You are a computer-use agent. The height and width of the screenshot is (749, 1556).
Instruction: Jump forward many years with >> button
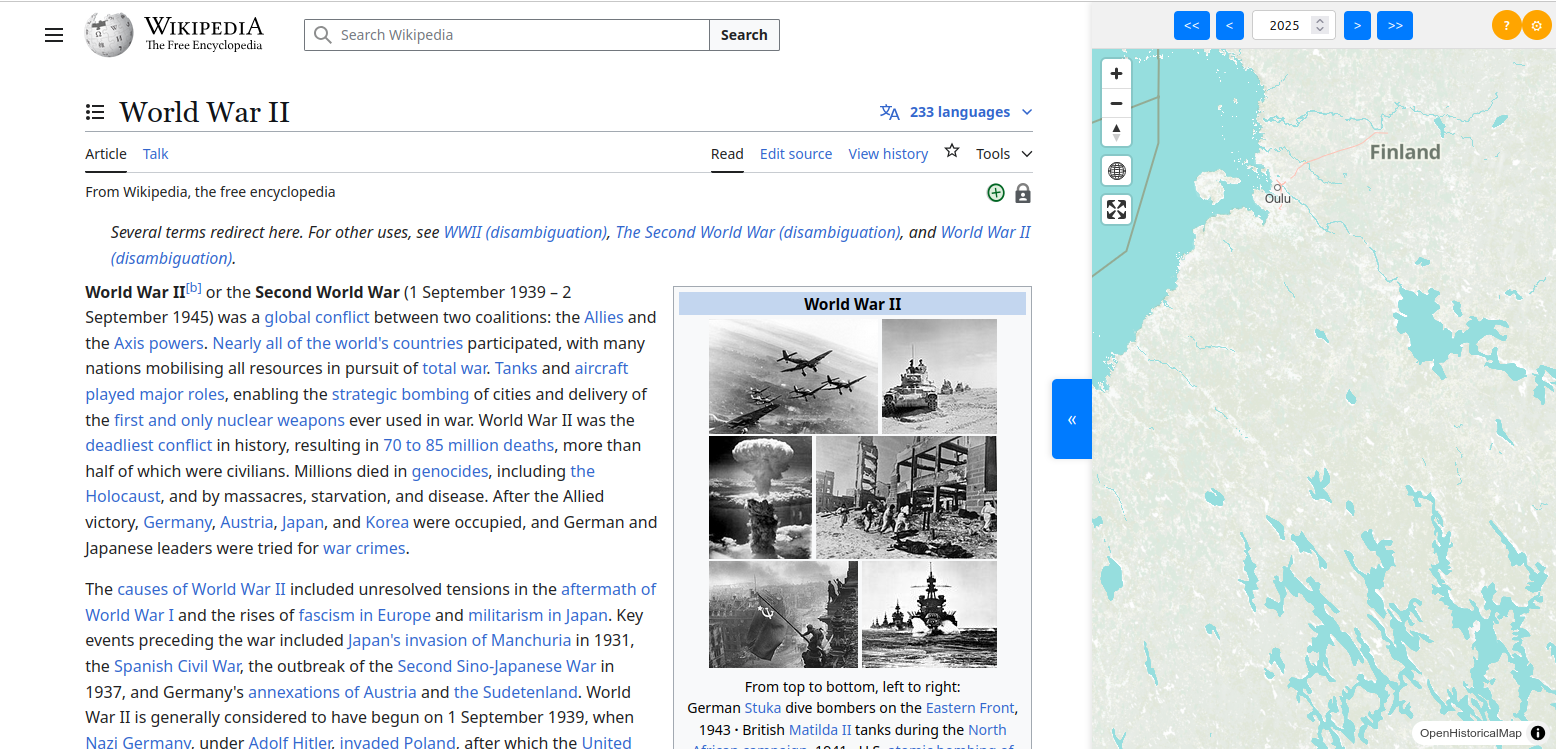1395,25
